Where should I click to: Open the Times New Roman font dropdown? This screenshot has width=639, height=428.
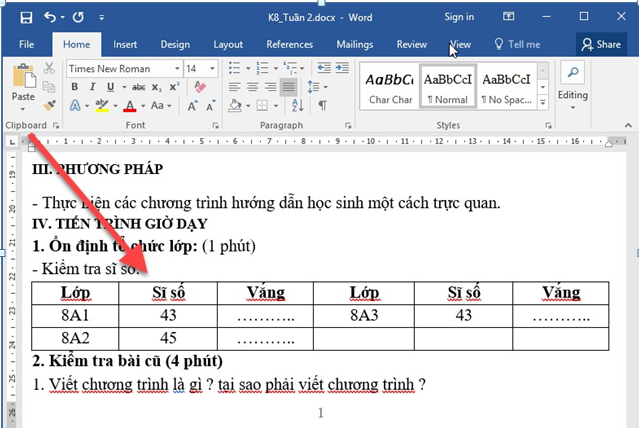tap(176, 69)
